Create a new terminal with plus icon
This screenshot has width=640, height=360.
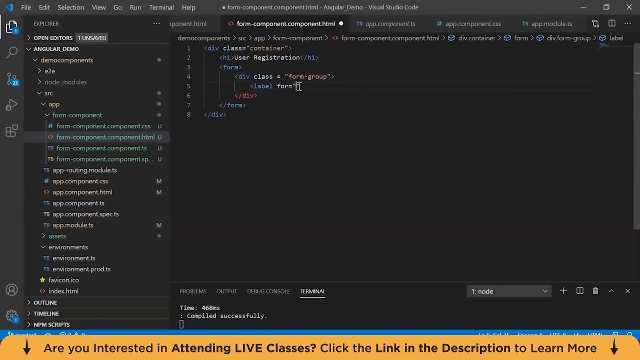coord(563,291)
